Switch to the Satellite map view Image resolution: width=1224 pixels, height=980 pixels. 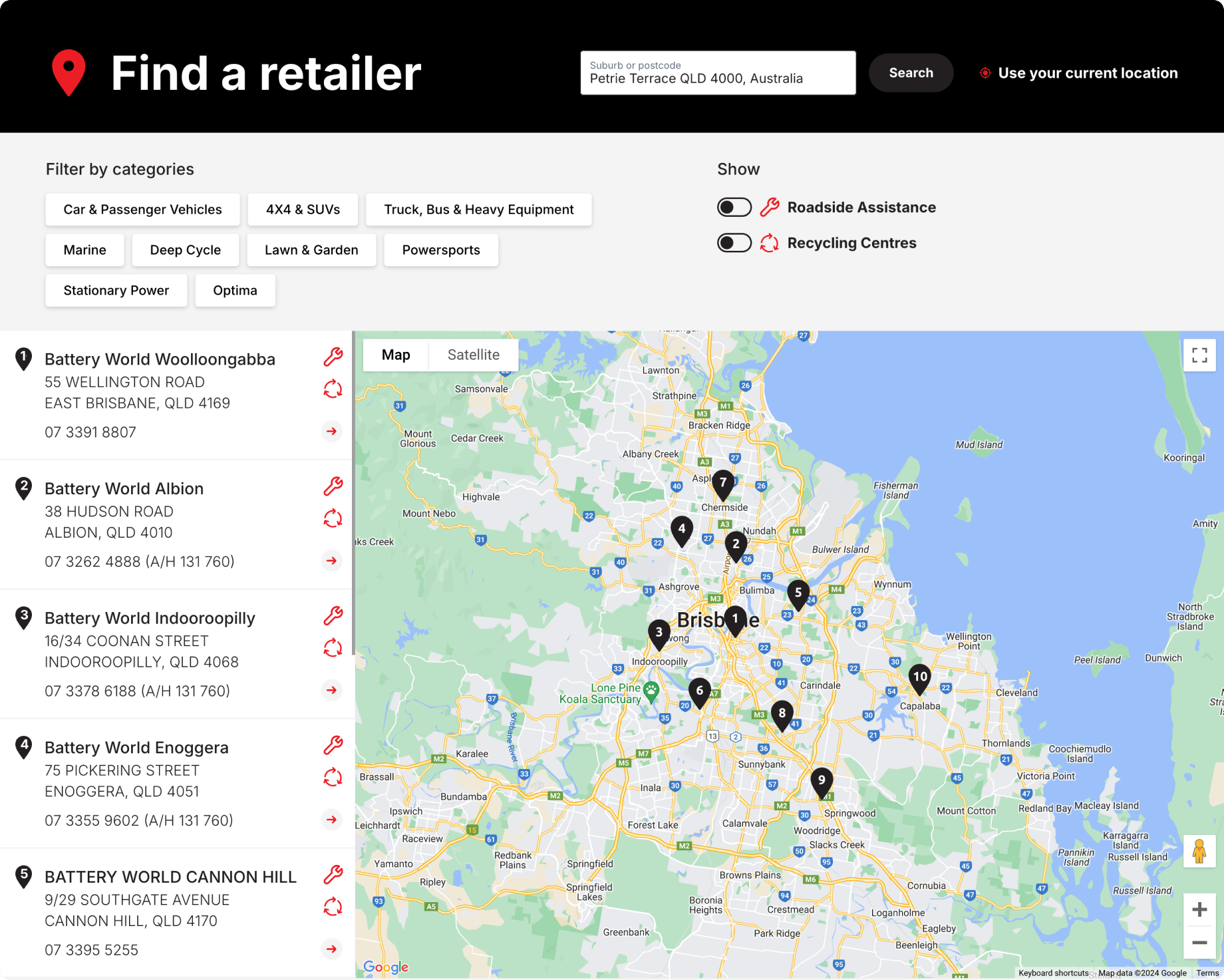tap(473, 355)
